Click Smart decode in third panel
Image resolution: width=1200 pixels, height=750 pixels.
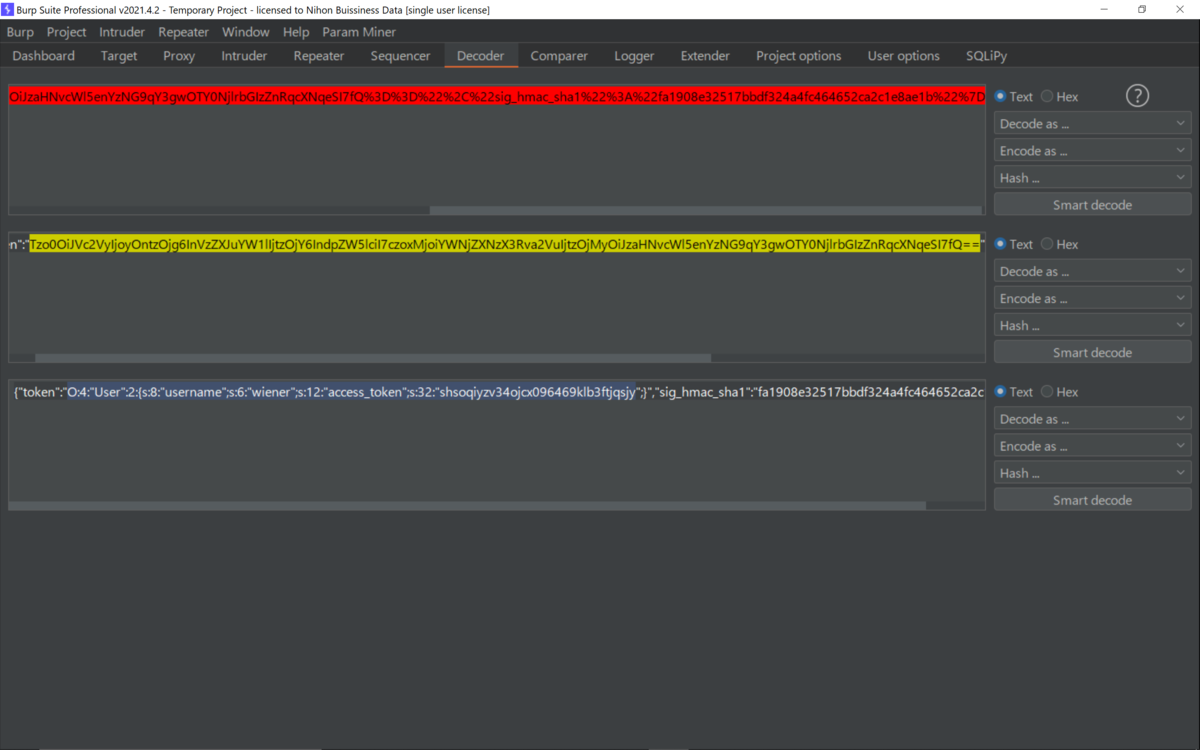[x=1092, y=500]
